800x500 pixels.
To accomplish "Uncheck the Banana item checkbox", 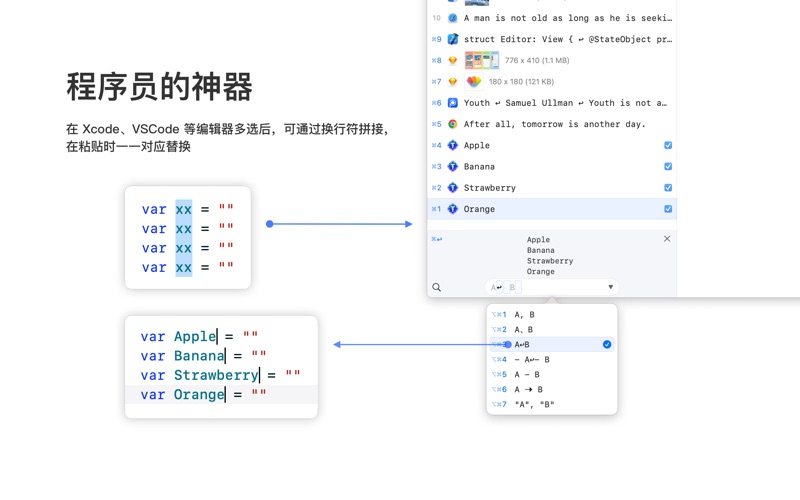I will click(668, 166).
